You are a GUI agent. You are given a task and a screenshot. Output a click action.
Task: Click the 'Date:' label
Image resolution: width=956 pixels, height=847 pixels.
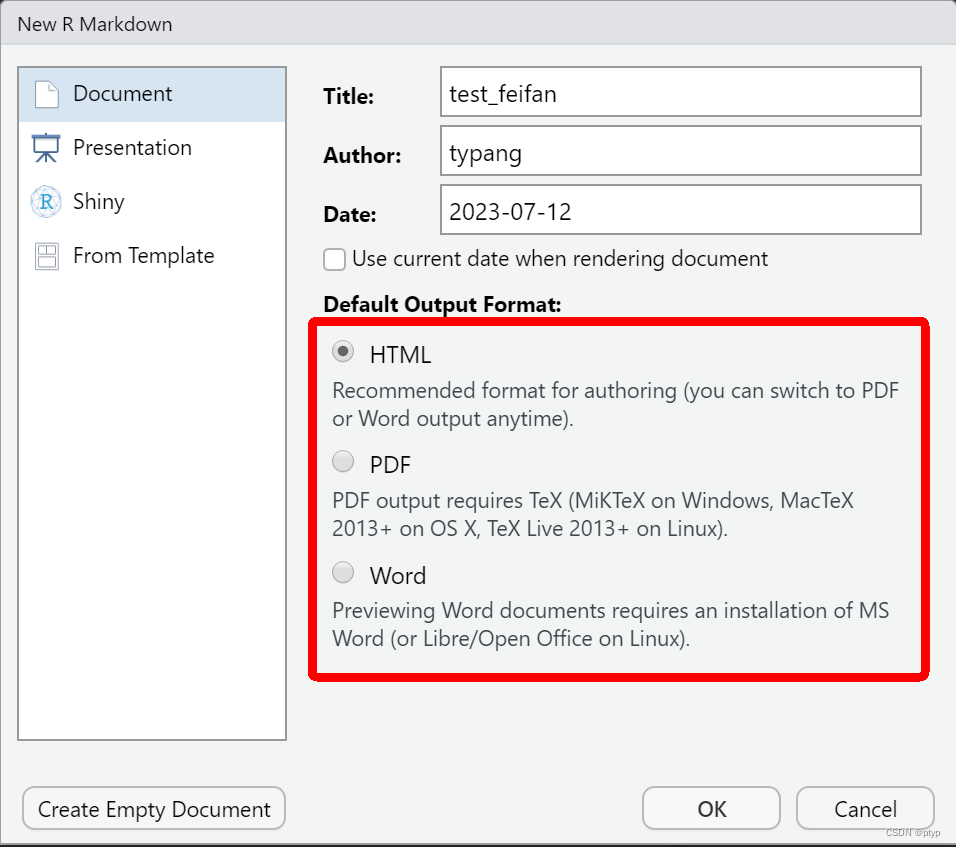[x=350, y=215]
